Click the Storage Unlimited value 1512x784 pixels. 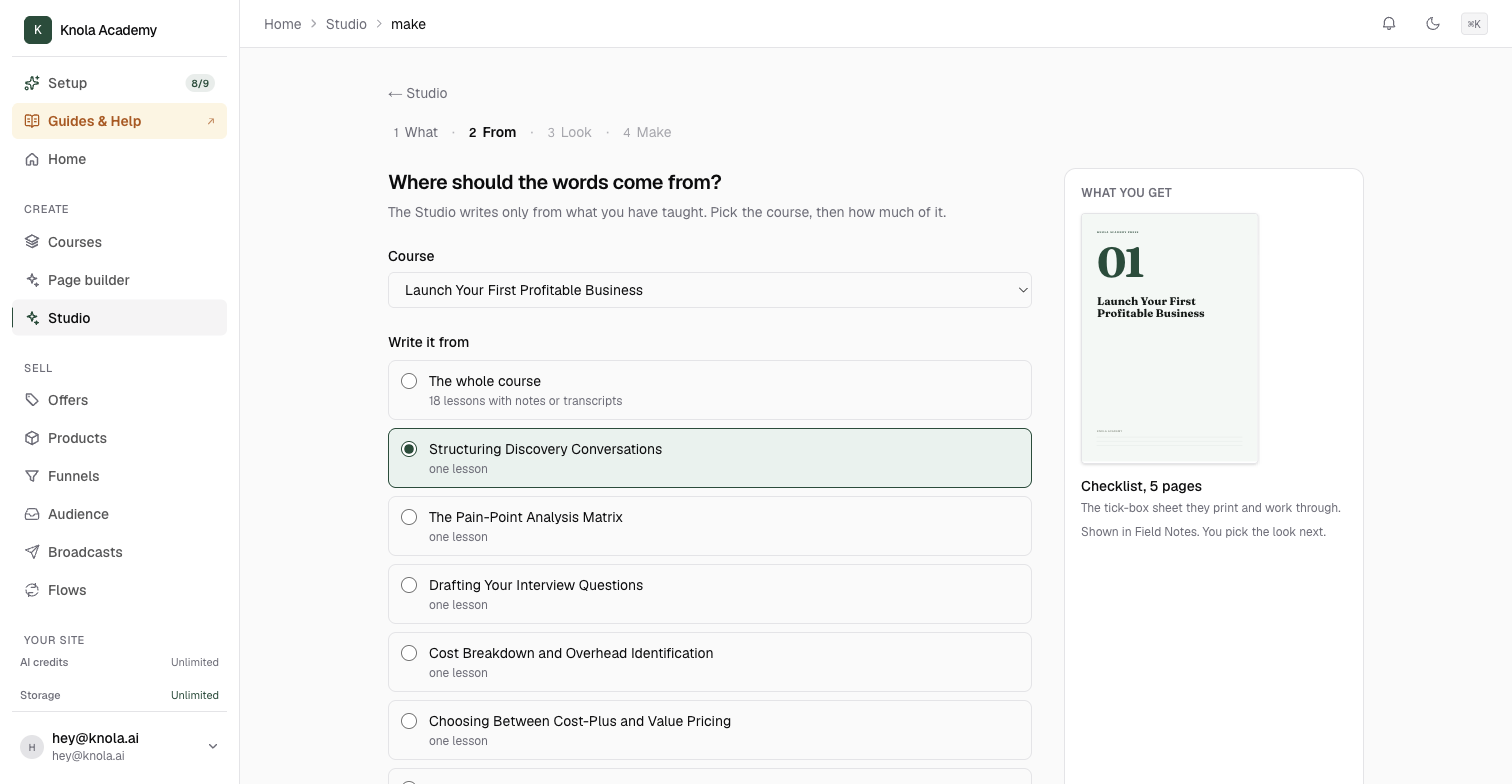(195, 695)
